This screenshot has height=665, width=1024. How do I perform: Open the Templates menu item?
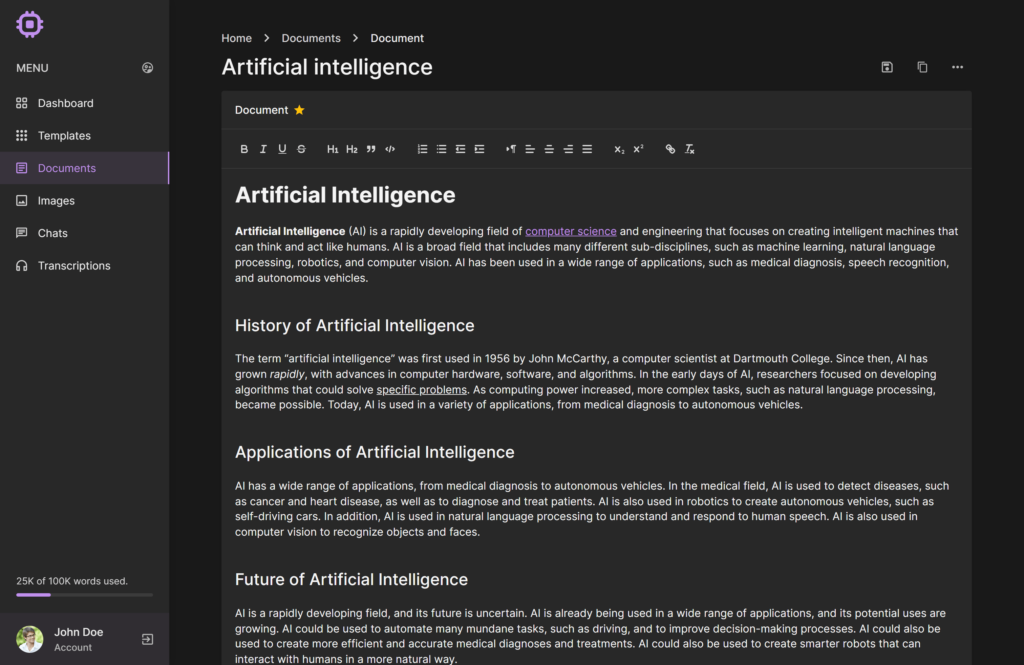click(64, 136)
